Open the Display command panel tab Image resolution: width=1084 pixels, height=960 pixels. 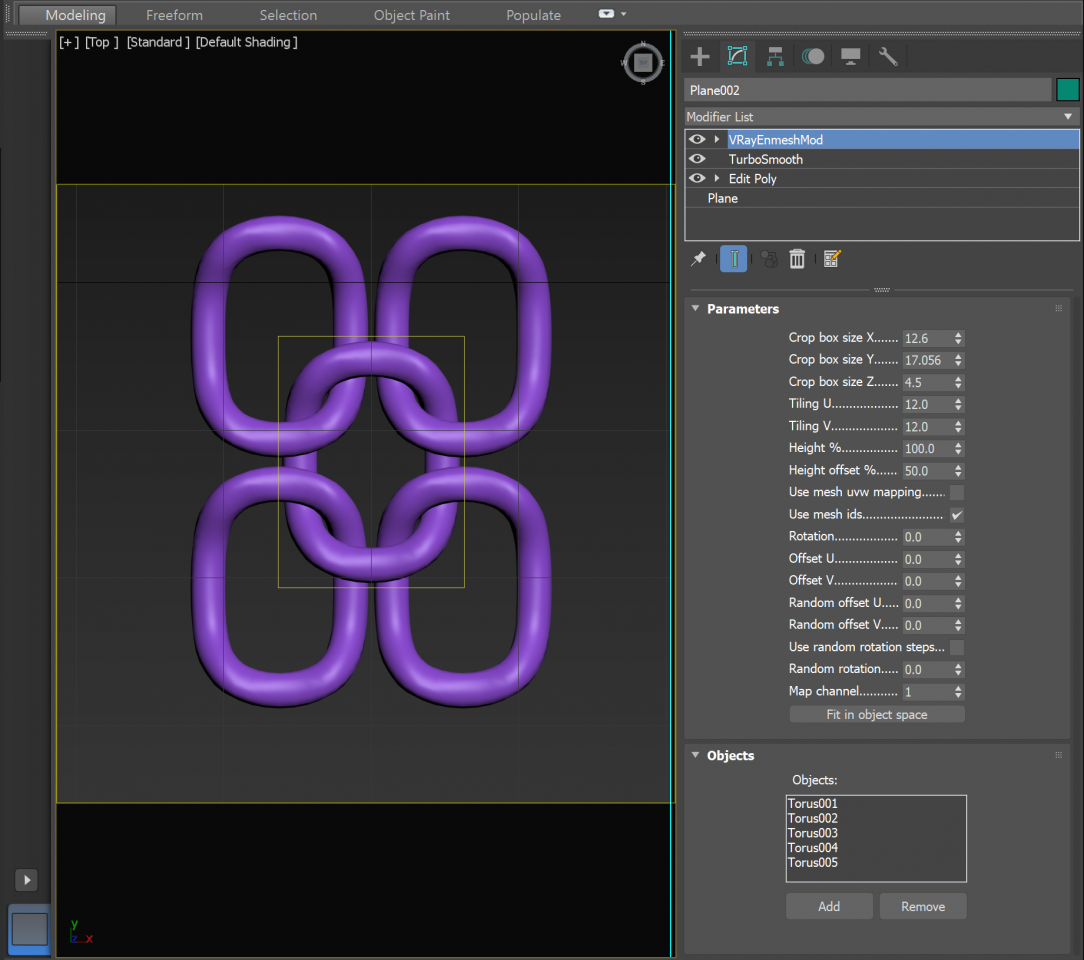pyautogui.click(x=851, y=56)
